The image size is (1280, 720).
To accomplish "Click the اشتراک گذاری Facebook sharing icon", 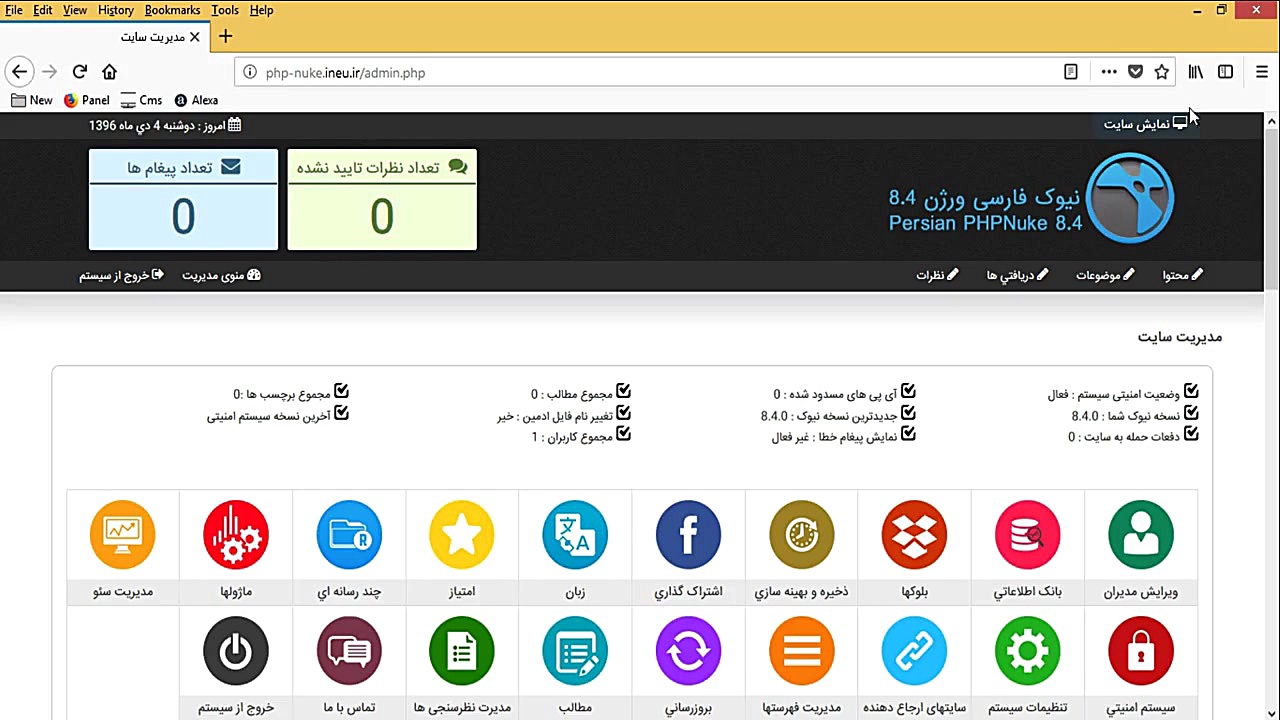I will point(688,534).
